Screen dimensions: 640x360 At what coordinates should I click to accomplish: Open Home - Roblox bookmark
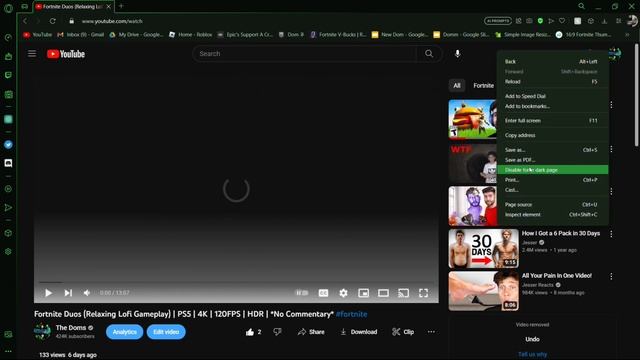pyautogui.click(x=190, y=35)
